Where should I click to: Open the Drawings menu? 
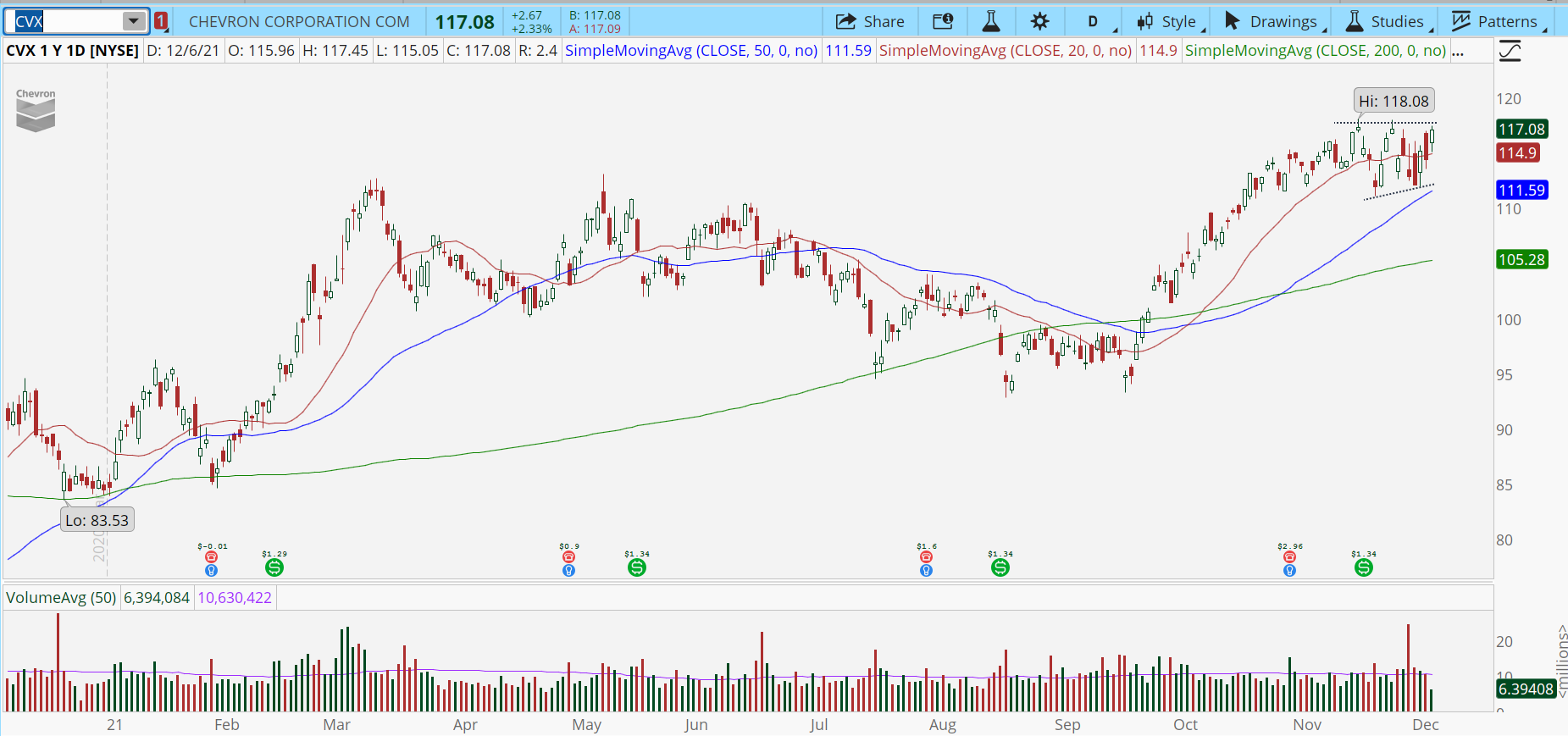click(x=1273, y=21)
